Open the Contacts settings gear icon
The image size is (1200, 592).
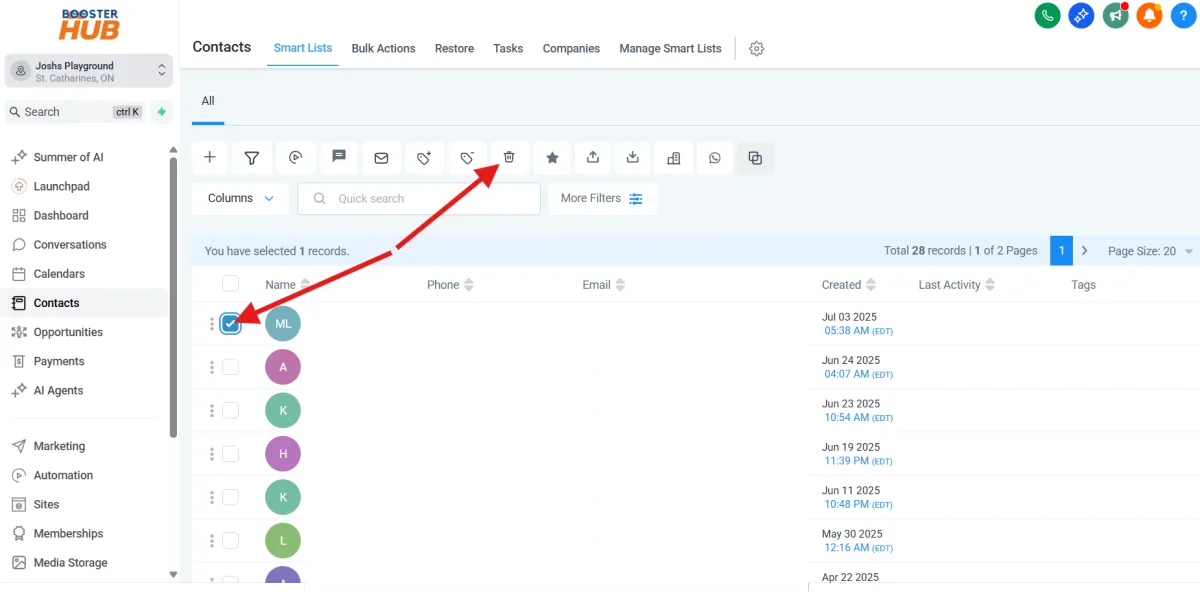(757, 49)
